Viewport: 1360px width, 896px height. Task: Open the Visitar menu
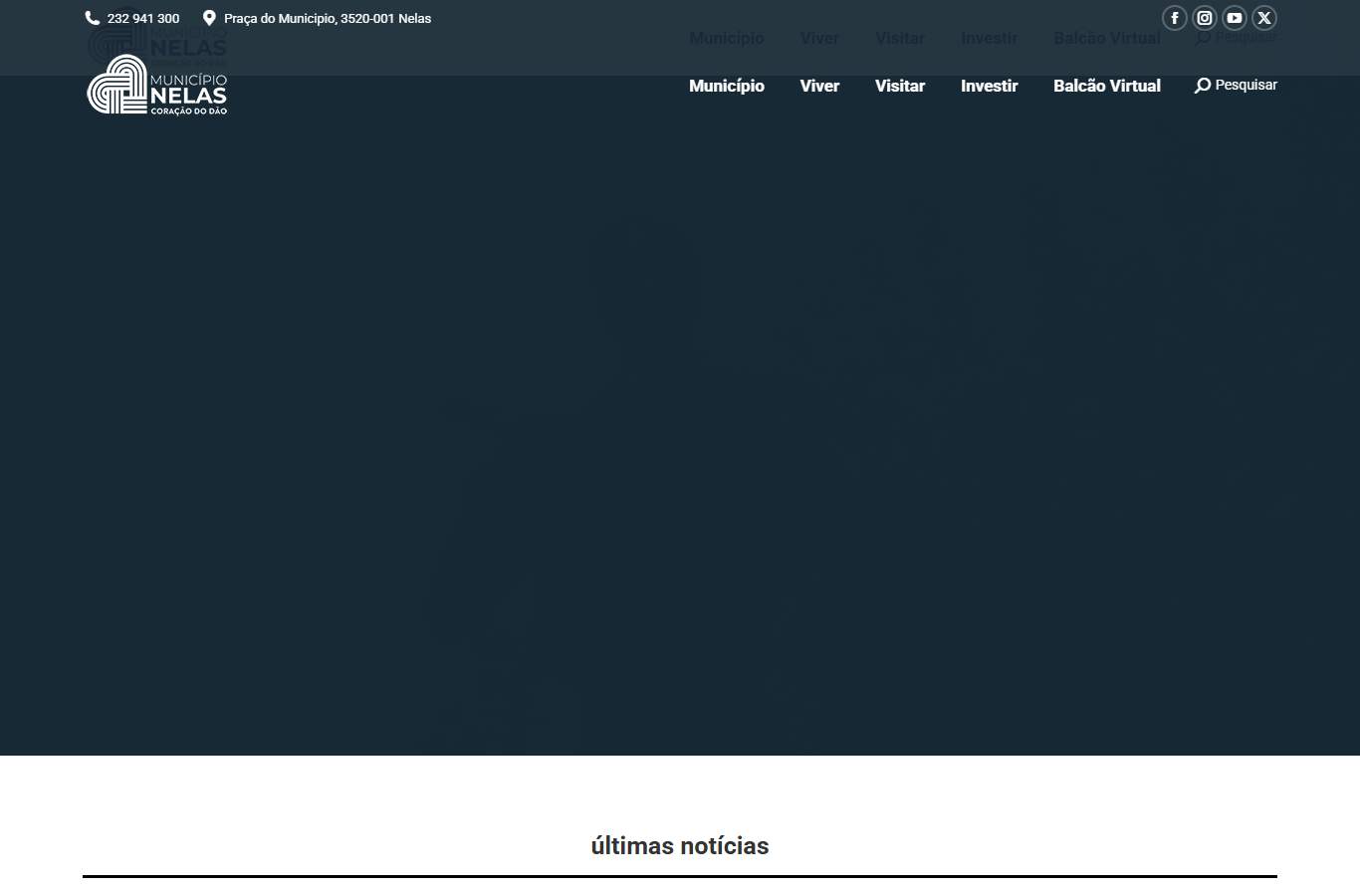tap(900, 86)
